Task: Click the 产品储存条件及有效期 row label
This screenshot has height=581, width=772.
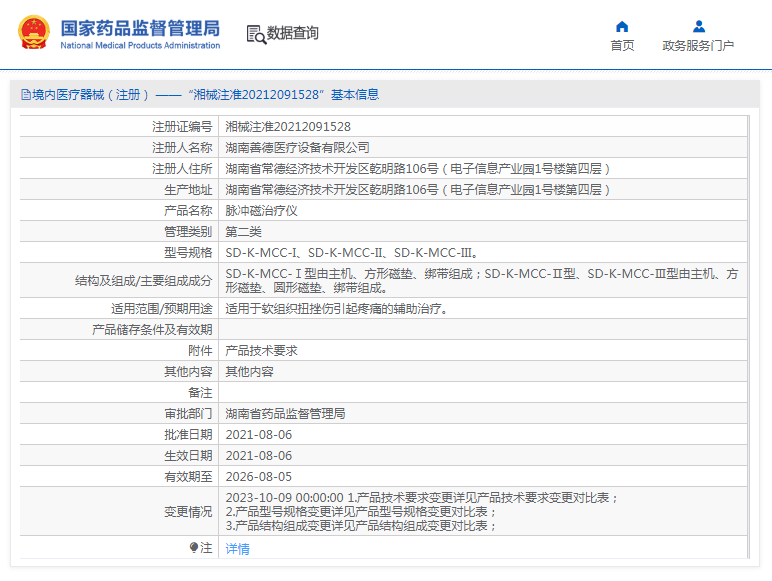Action: point(152,330)
